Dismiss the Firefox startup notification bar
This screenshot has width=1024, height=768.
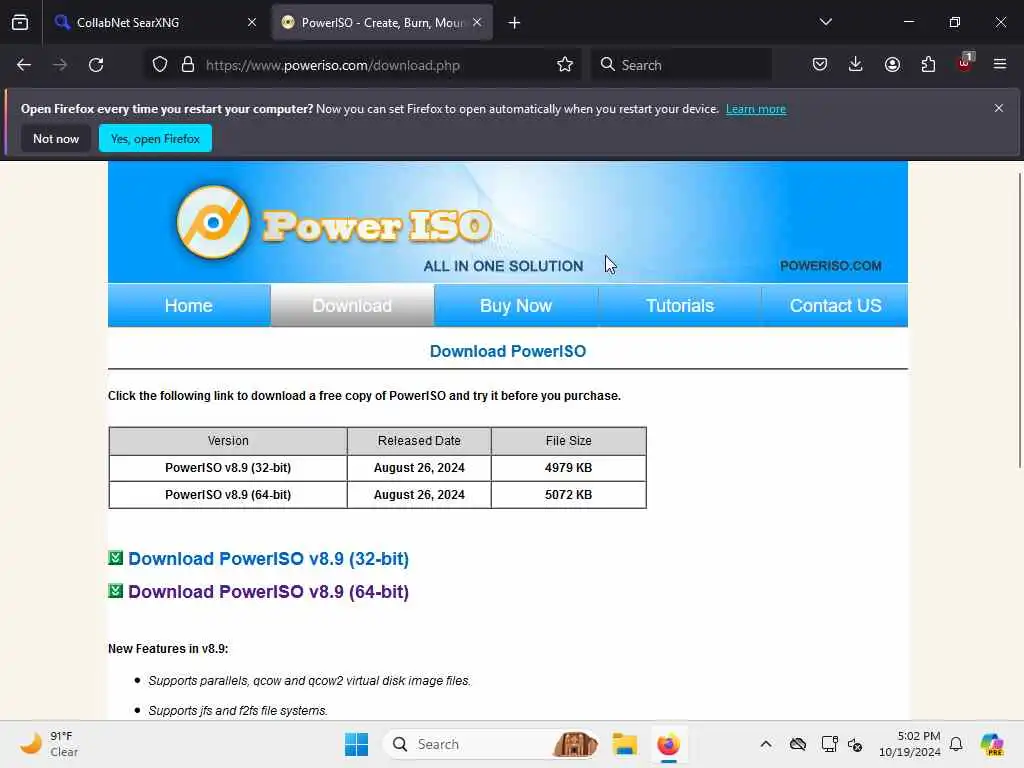(x=999, y=108)
